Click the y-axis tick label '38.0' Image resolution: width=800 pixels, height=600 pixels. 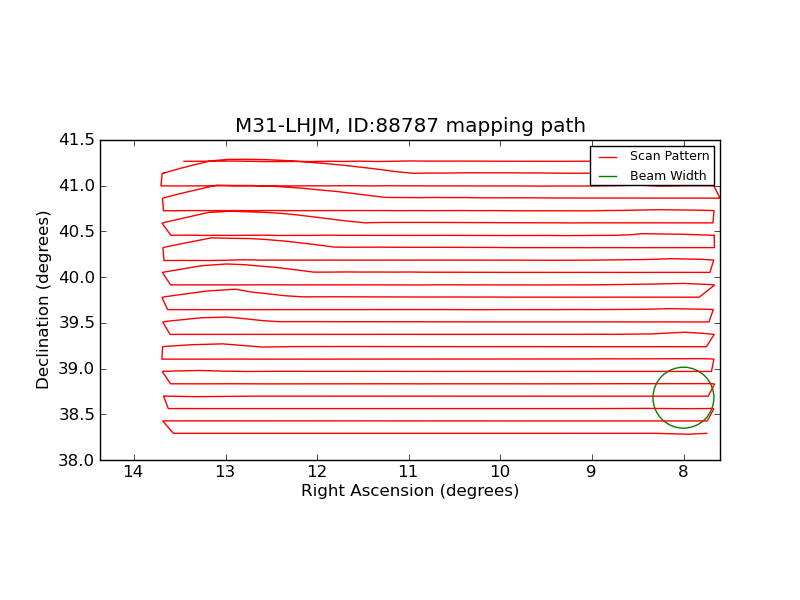77,460
